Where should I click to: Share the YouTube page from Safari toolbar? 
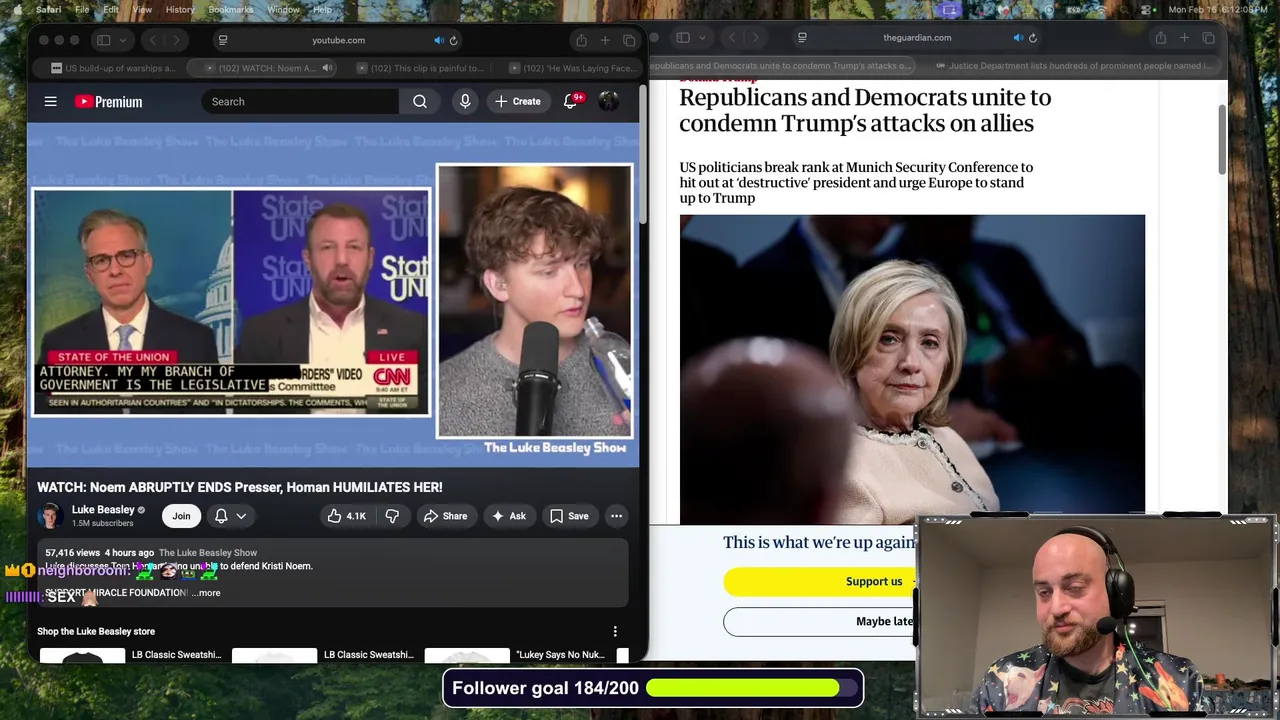(x=581, y=40)
